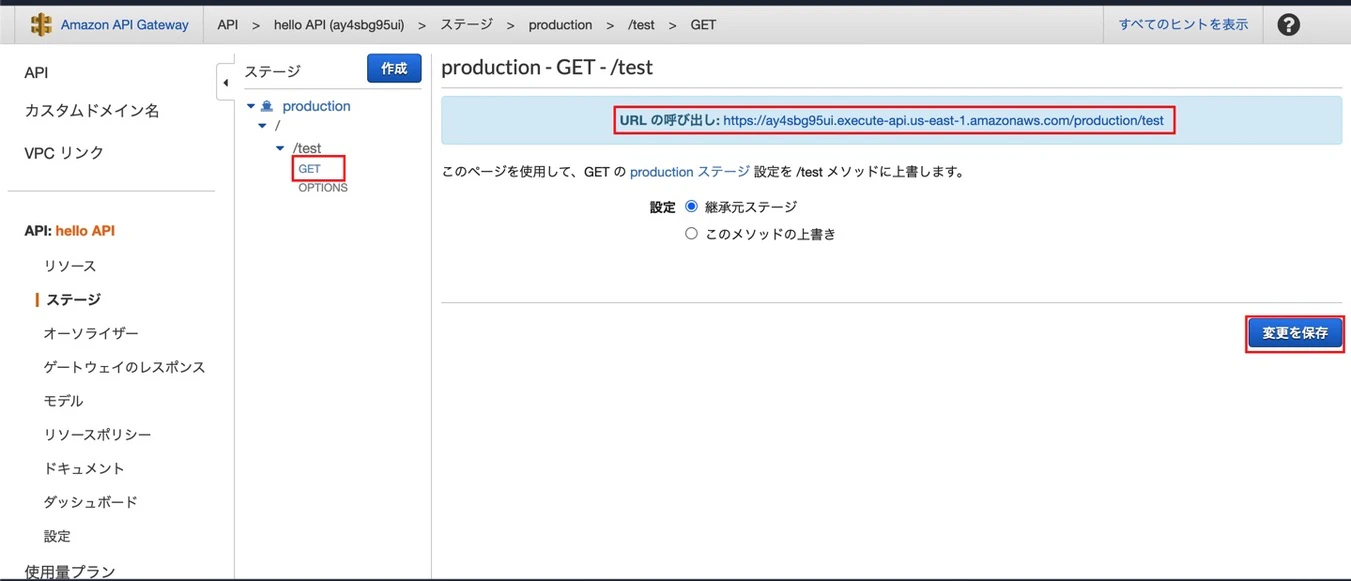Select the このメソッドの上書き radio button
1351x581 pixels.
point(691,234)
